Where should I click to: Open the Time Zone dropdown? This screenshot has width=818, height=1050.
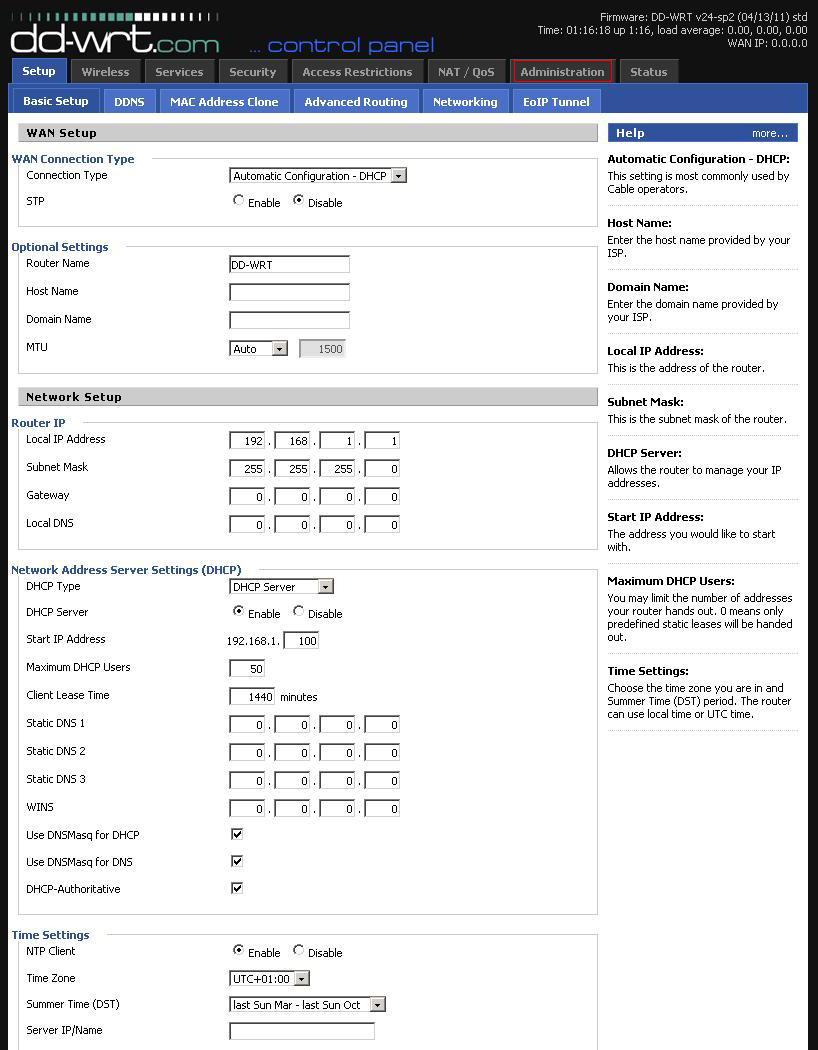[x=269, y=979]
